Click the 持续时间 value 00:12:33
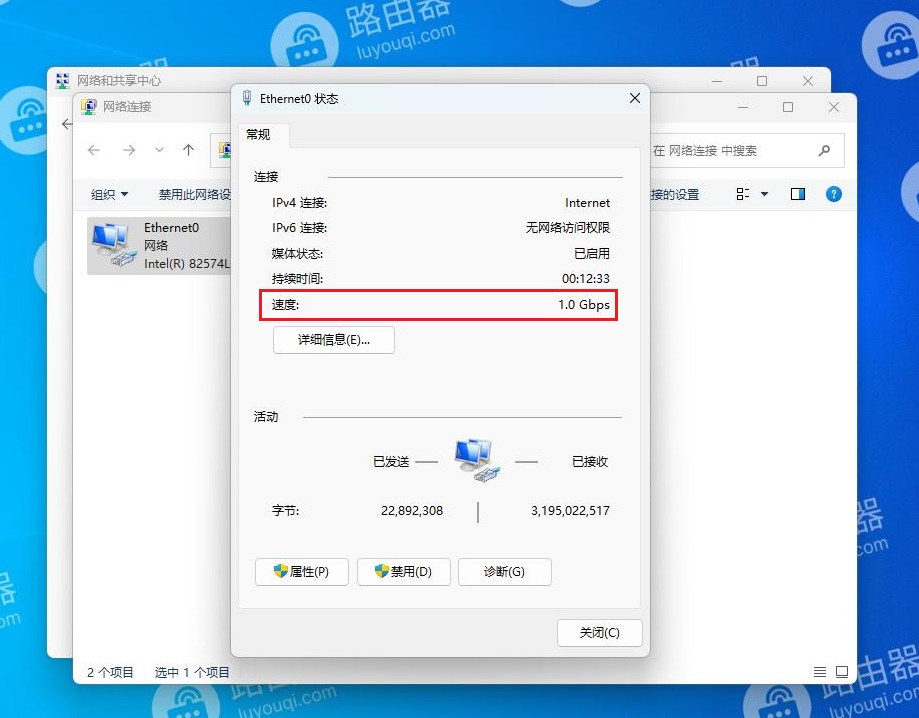 (586, 279)
